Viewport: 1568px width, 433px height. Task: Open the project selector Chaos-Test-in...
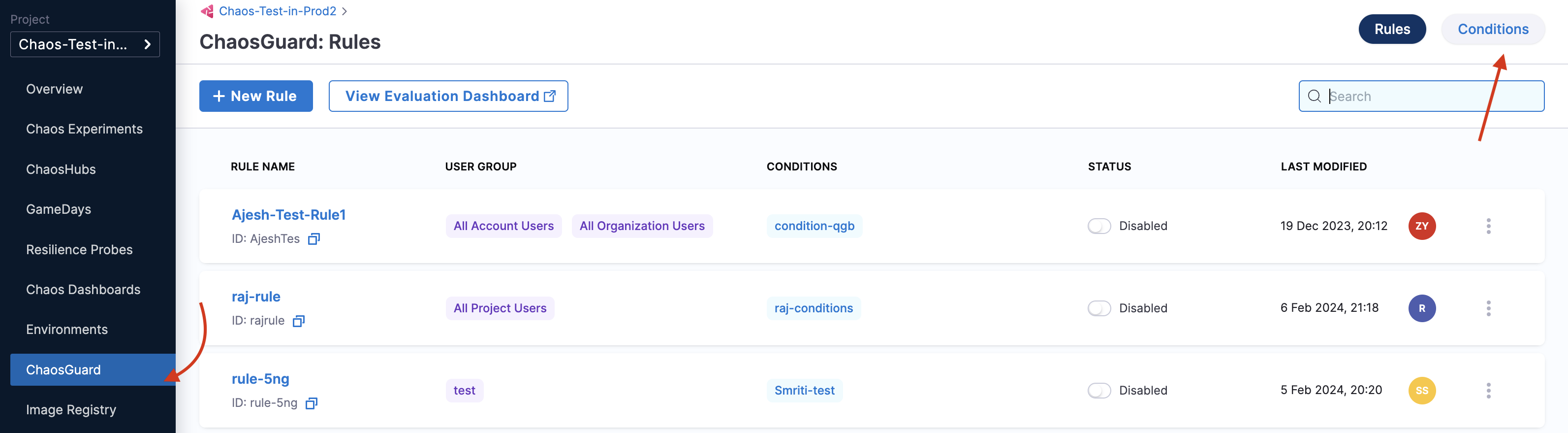(x=85, y=44)
